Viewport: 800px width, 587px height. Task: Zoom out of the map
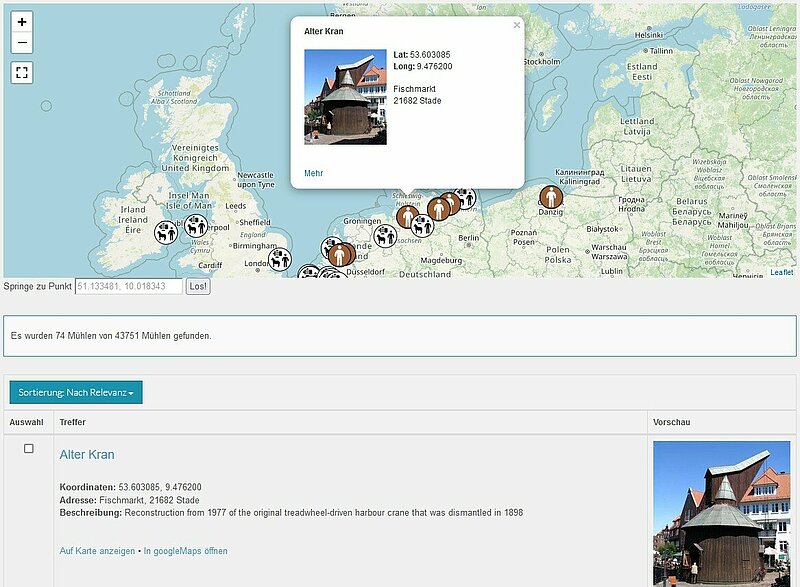22,43
